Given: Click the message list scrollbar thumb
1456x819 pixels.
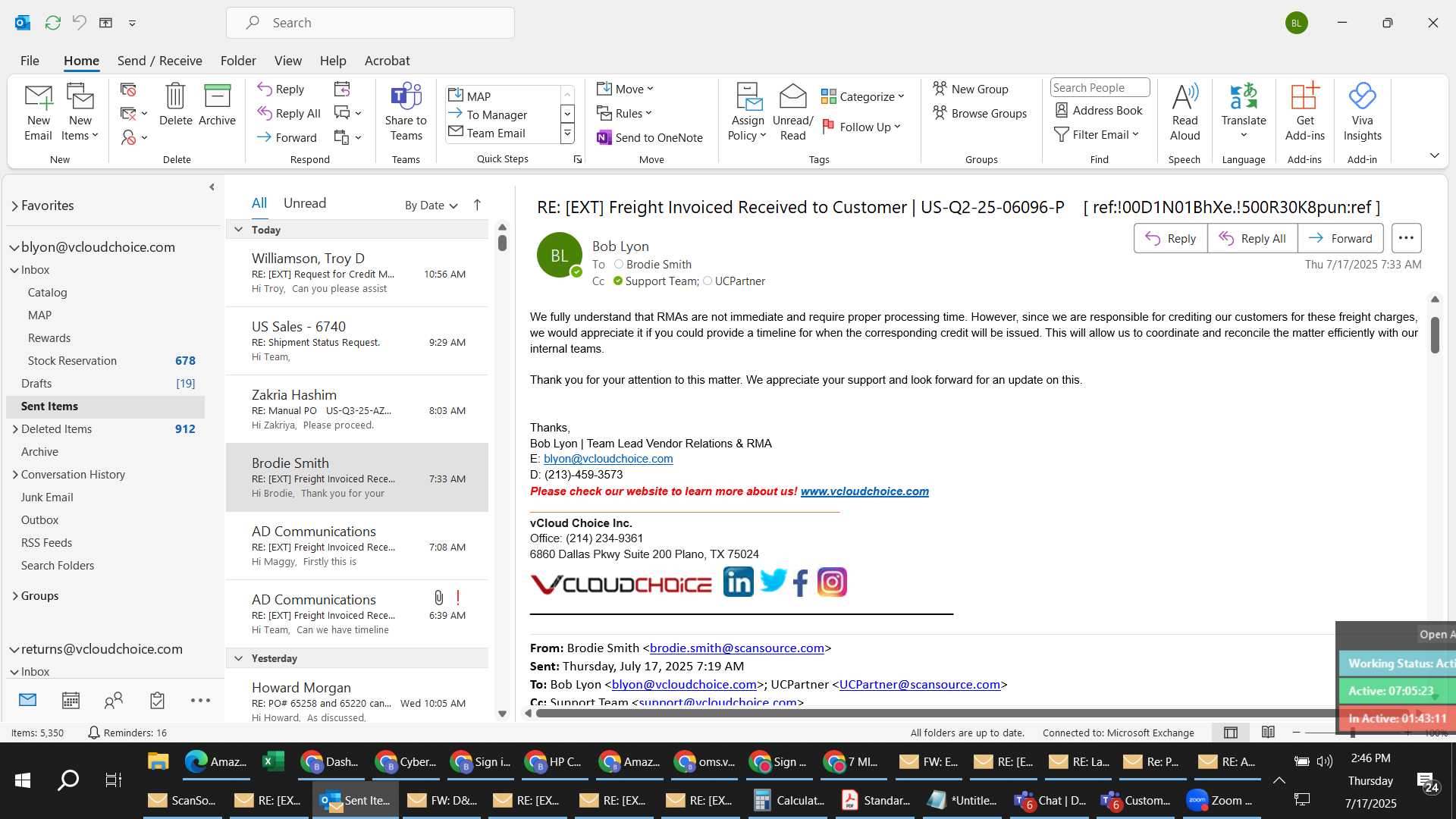Looking at the screenshot, I should coord(502,243).
